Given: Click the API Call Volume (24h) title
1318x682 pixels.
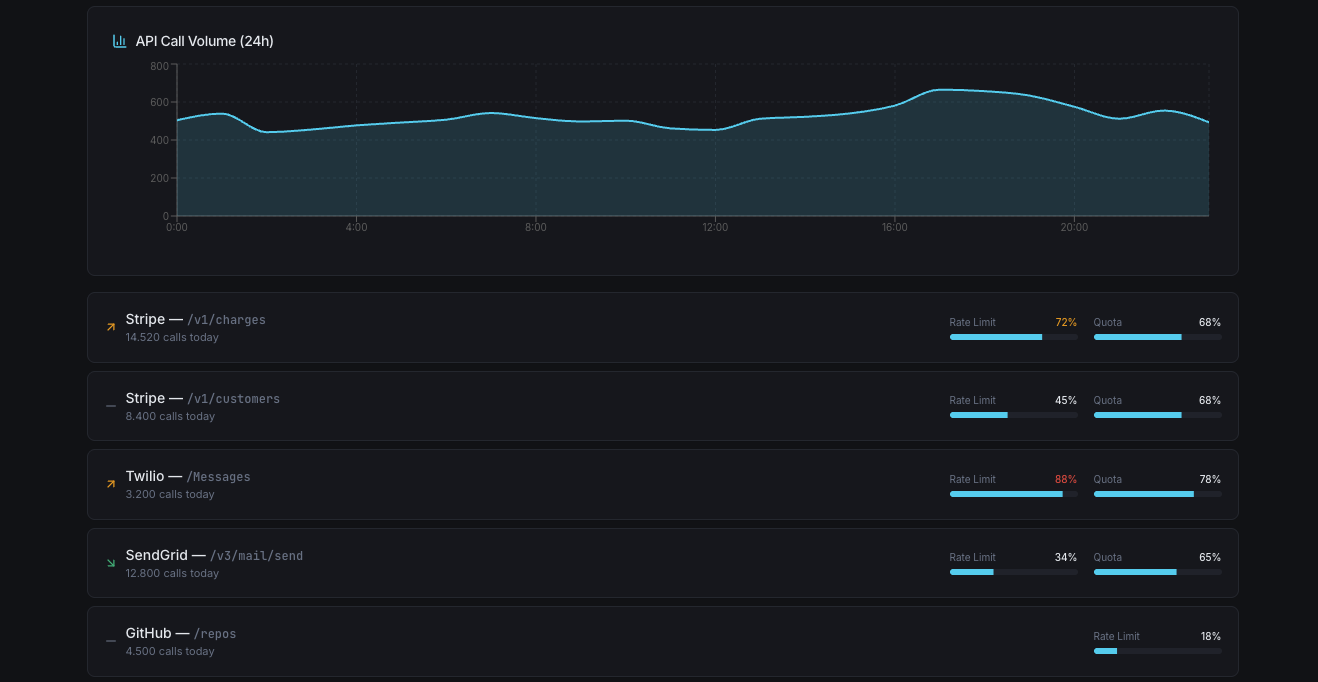Looking at the screenshot, I should (204, 41).
